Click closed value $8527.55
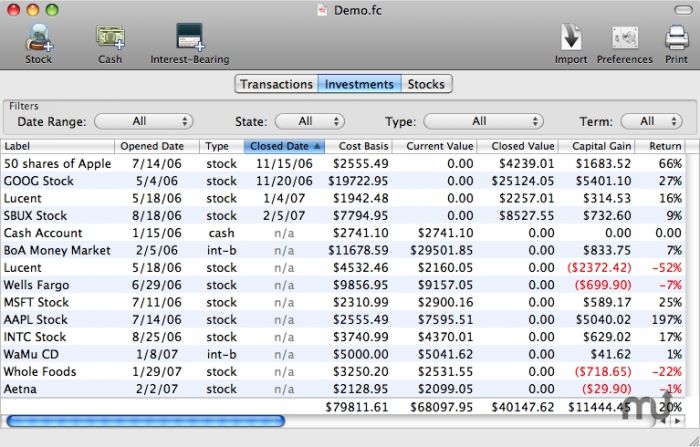Image resolution: width=700 pixels, height=447 pixels. point(527,216)
